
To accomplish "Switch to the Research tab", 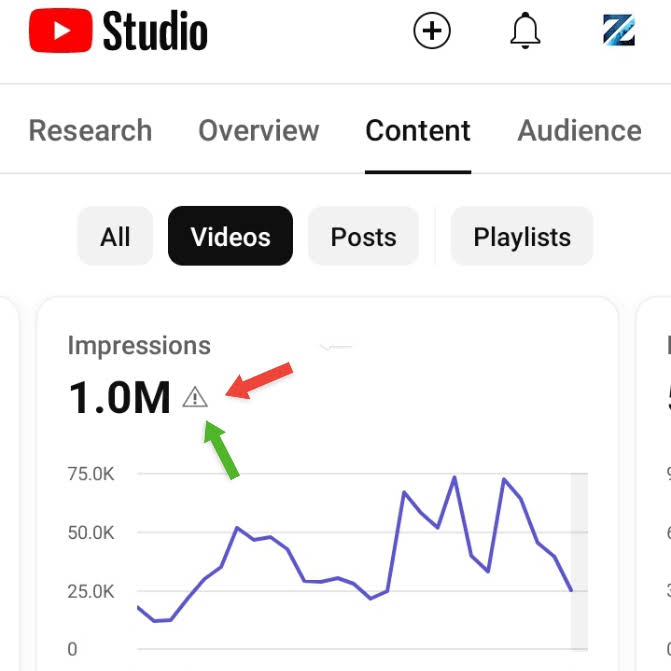I will pos(90,130).
